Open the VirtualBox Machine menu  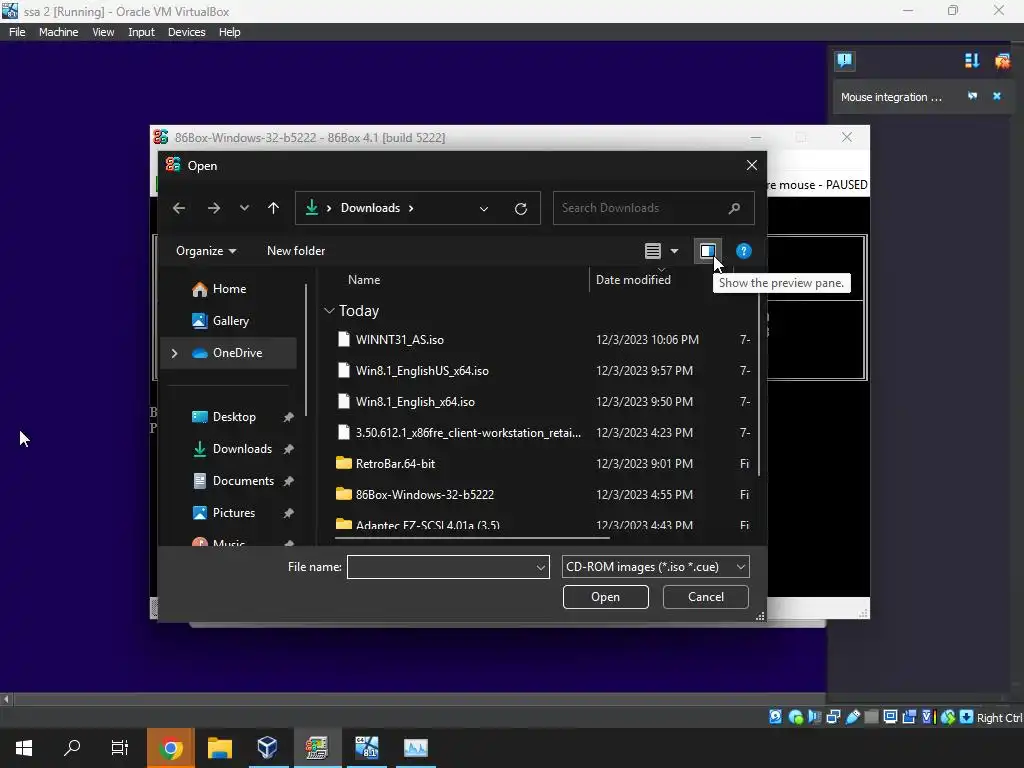58,32
